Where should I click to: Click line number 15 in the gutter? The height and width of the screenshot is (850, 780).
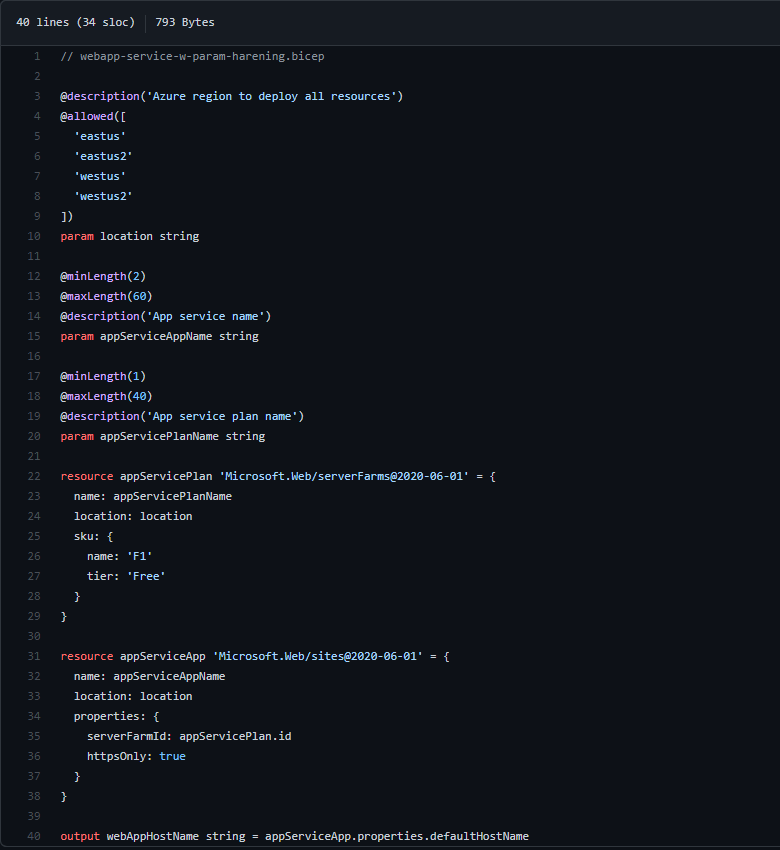[34, 336]
